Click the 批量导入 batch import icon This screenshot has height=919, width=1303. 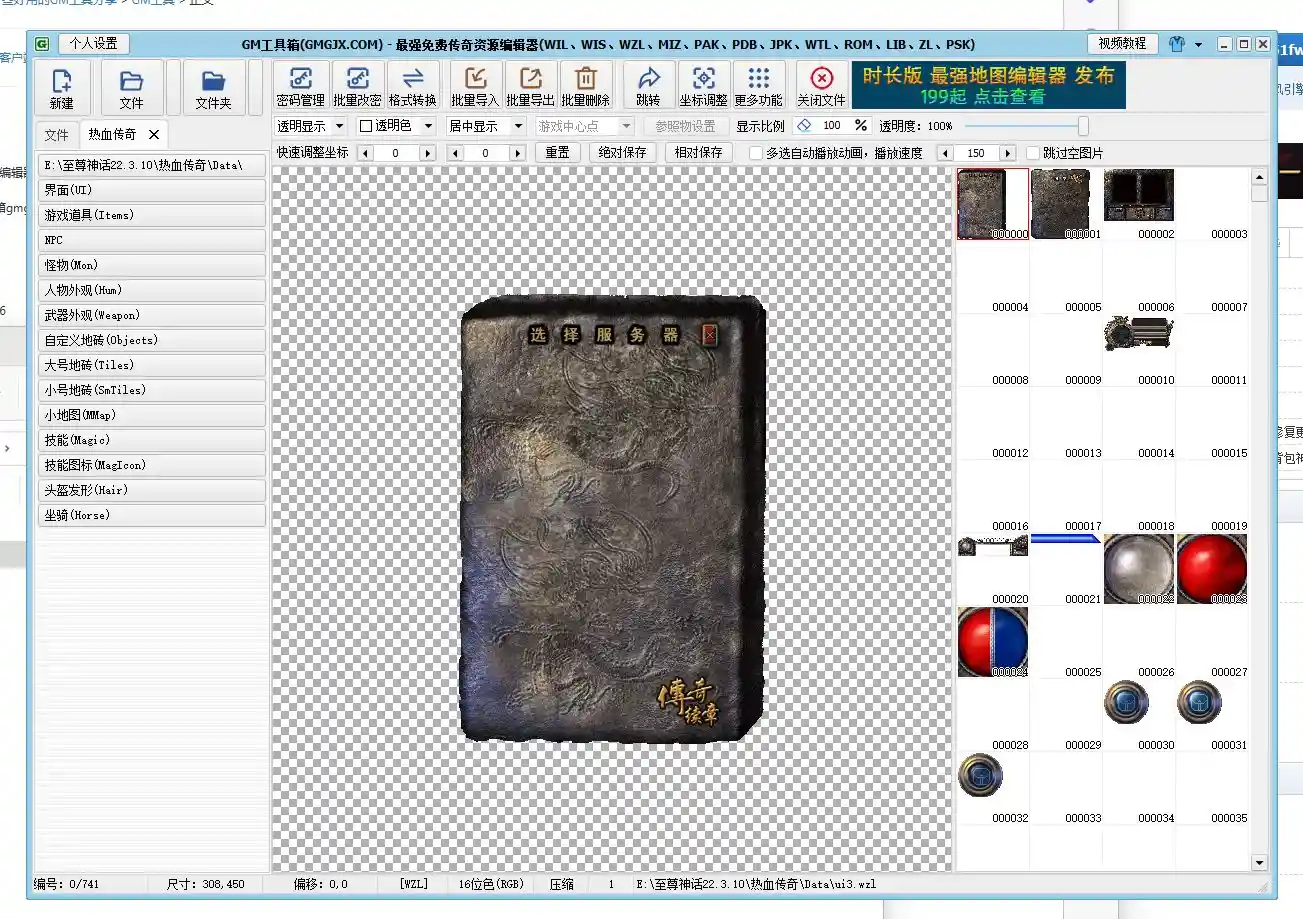point(475,86)
